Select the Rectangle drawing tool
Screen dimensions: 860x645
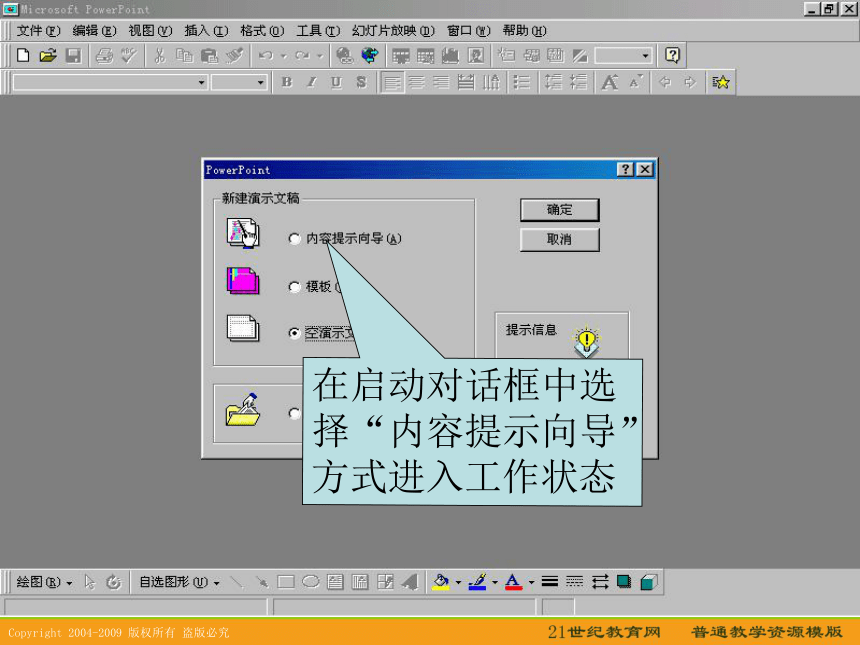tap(286, 582)
